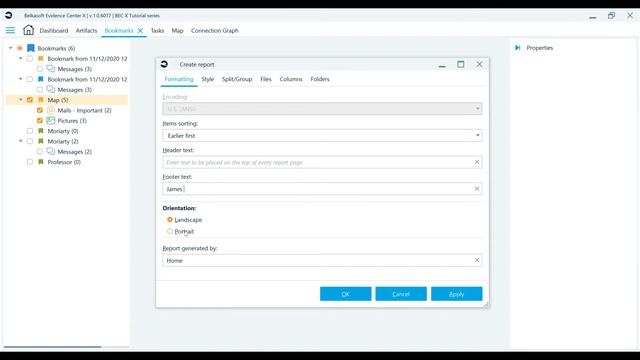Uncheck Mails - Important checkbox
640x360 pixels.
40,110
